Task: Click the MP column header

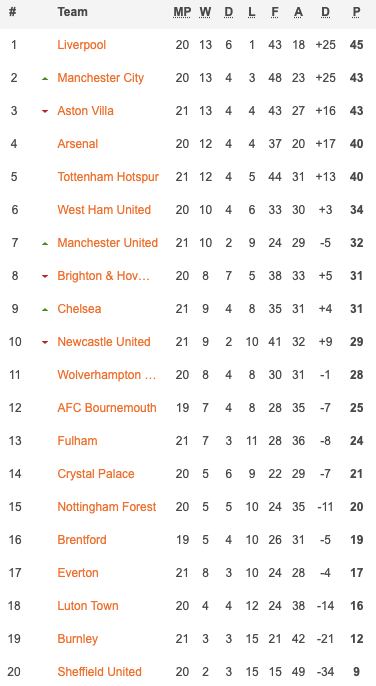Action: (x=182, y=12)
